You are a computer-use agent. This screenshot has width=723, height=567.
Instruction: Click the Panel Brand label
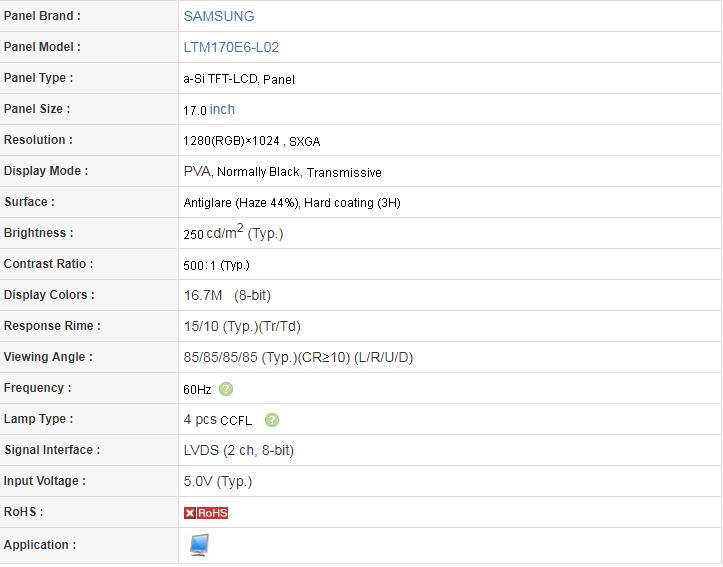click(x=42, y=16)
